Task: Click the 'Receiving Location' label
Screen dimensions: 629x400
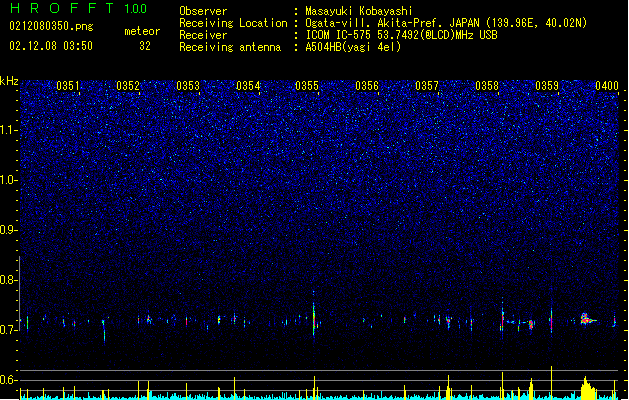Action: (x=233, y=23)
